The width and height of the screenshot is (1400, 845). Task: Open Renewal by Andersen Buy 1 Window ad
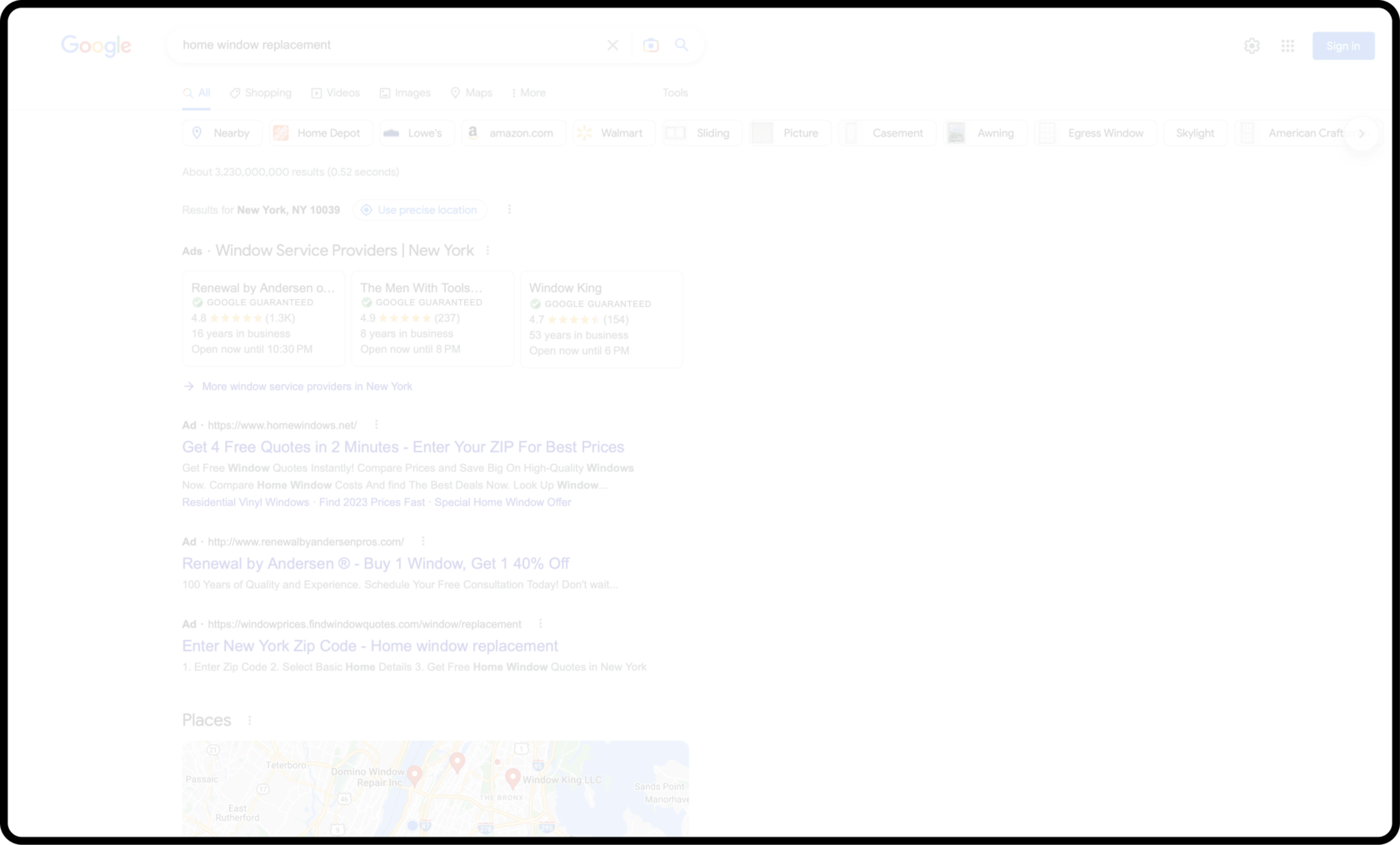coord(376,564)
